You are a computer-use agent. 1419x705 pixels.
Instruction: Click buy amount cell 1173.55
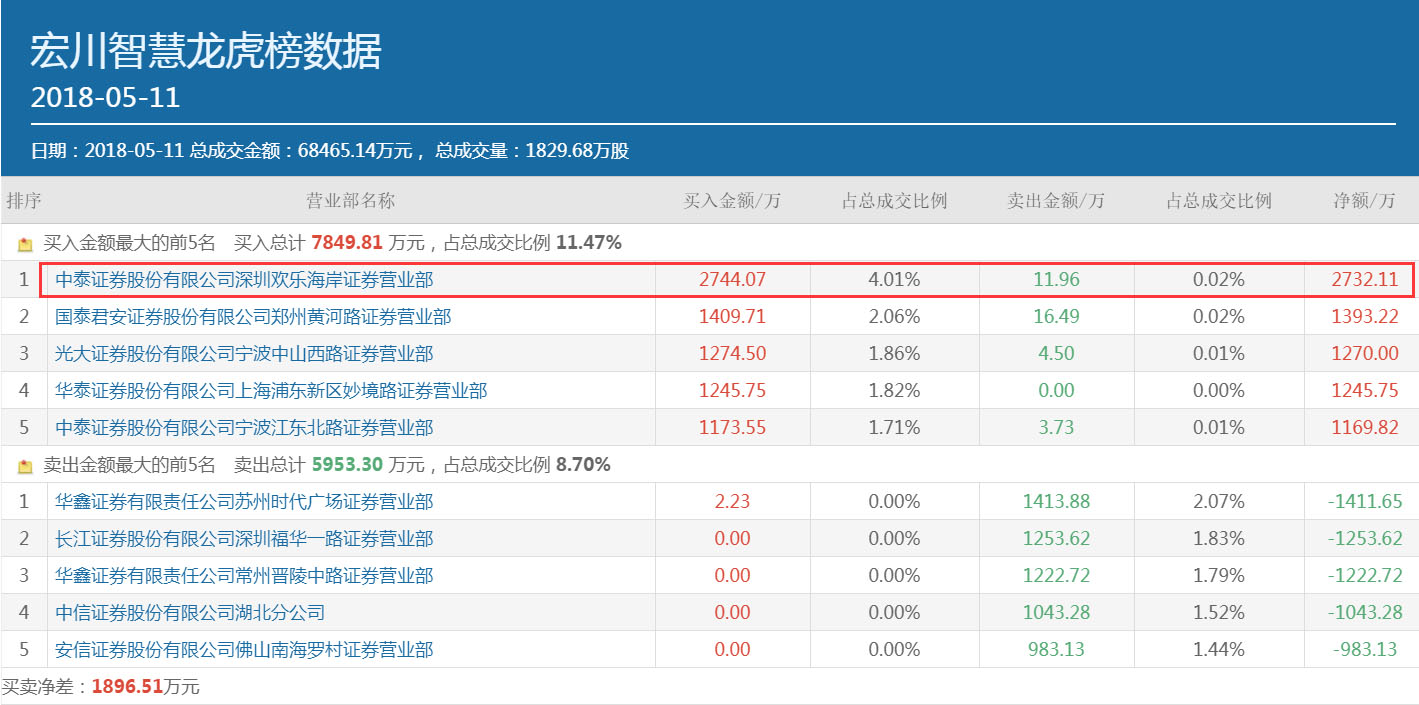(732, 428)
